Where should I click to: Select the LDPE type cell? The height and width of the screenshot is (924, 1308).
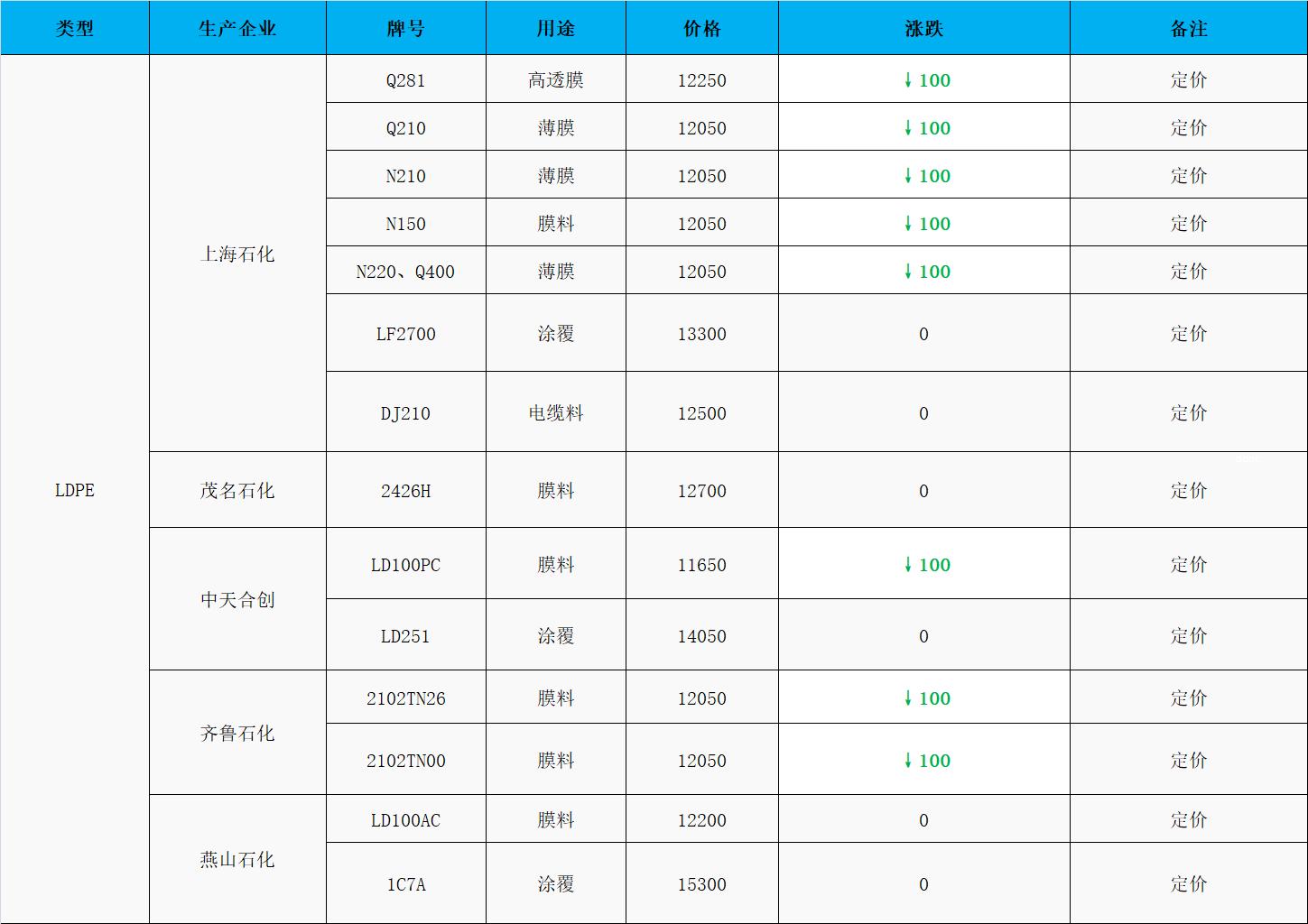[x=75, y=490]
